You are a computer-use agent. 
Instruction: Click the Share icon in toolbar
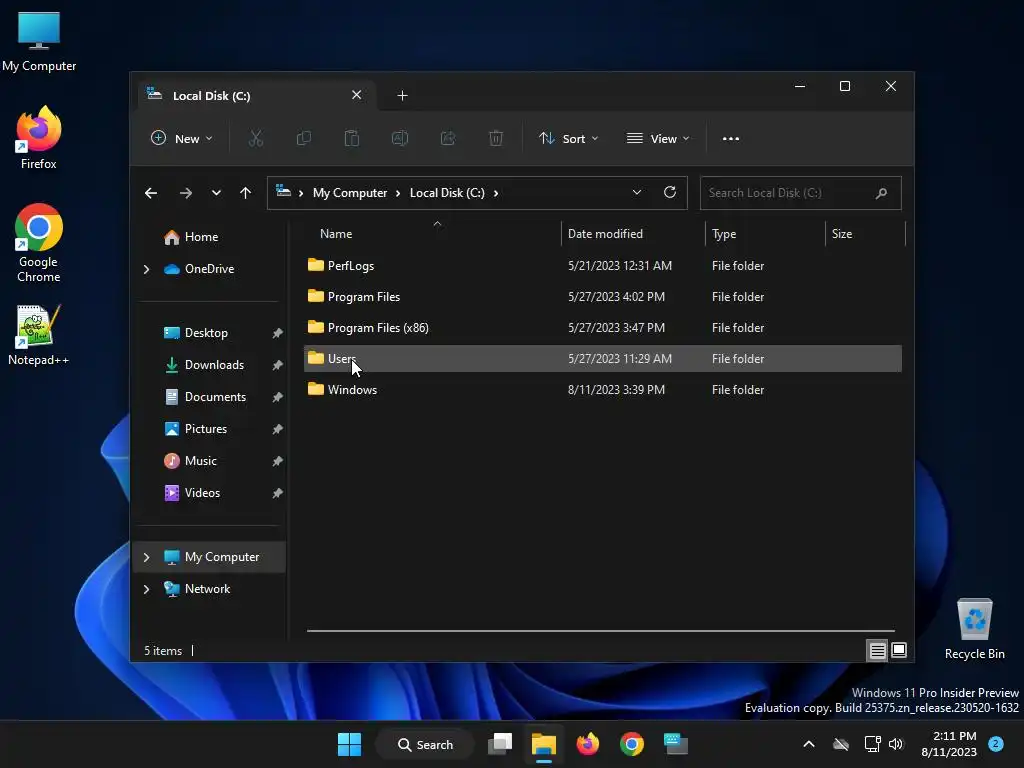pyautogui.click(x=448, y=138)
